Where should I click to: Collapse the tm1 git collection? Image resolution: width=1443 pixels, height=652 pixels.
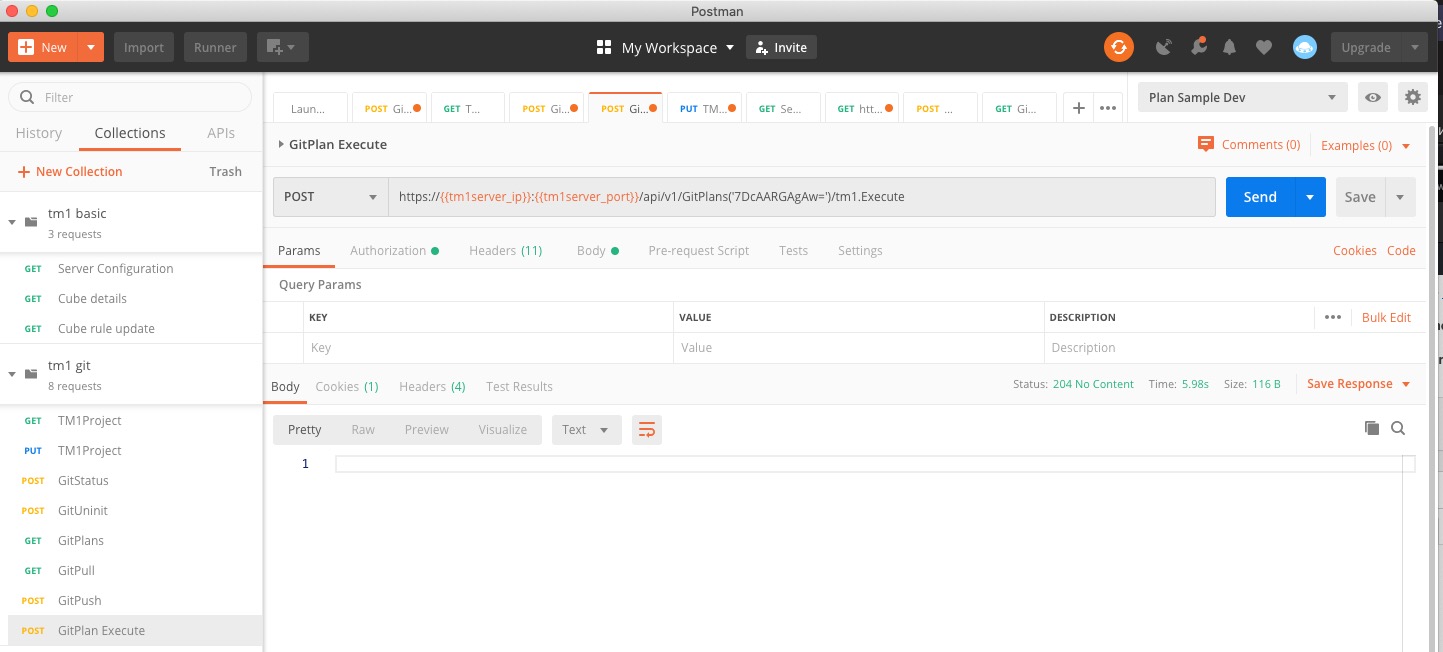pos(12,373)
